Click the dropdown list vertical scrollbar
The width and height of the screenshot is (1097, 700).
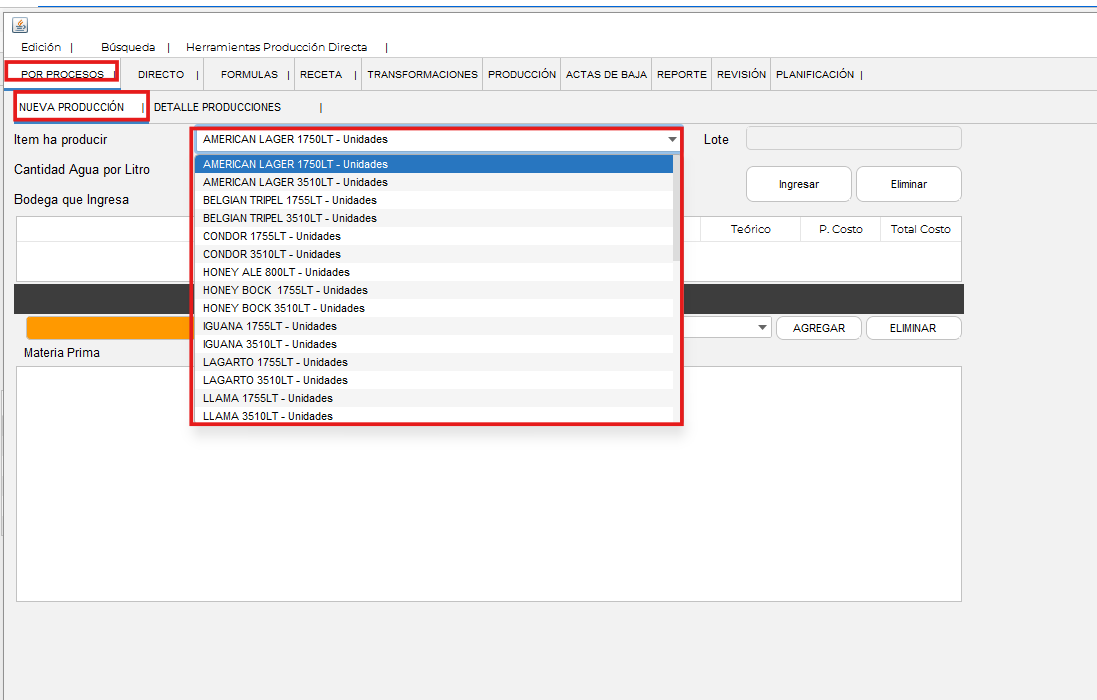click(x=677, y=210)
